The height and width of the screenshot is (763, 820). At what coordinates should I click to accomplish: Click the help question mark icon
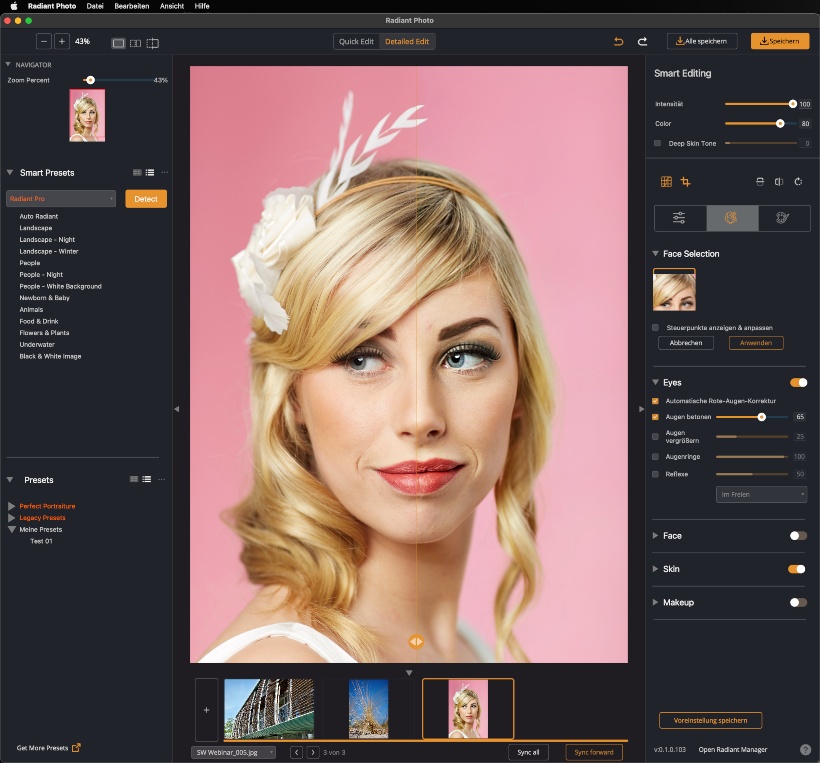pyautogui.click(x=805, y=749)
